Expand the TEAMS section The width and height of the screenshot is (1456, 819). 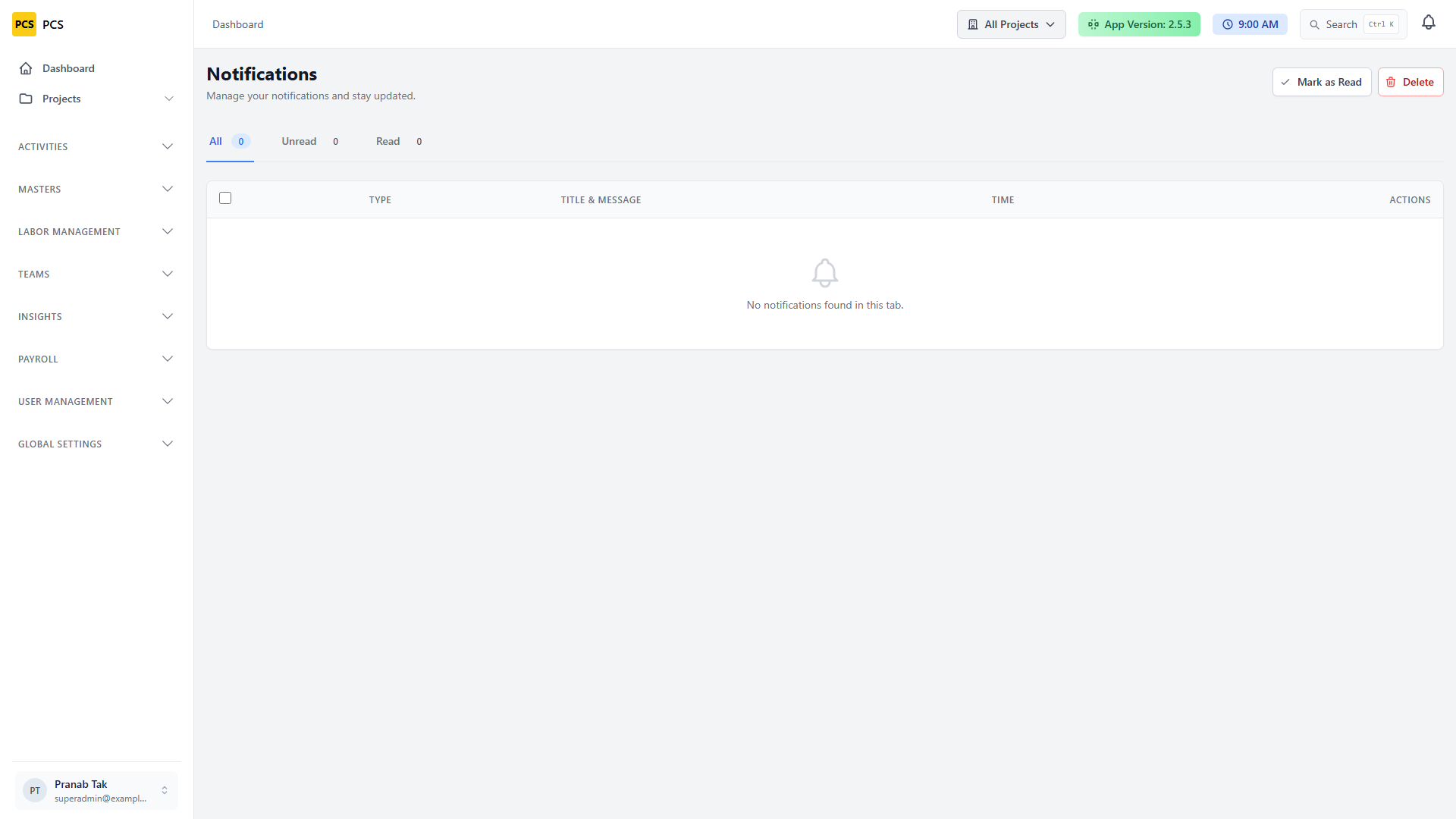96,274
